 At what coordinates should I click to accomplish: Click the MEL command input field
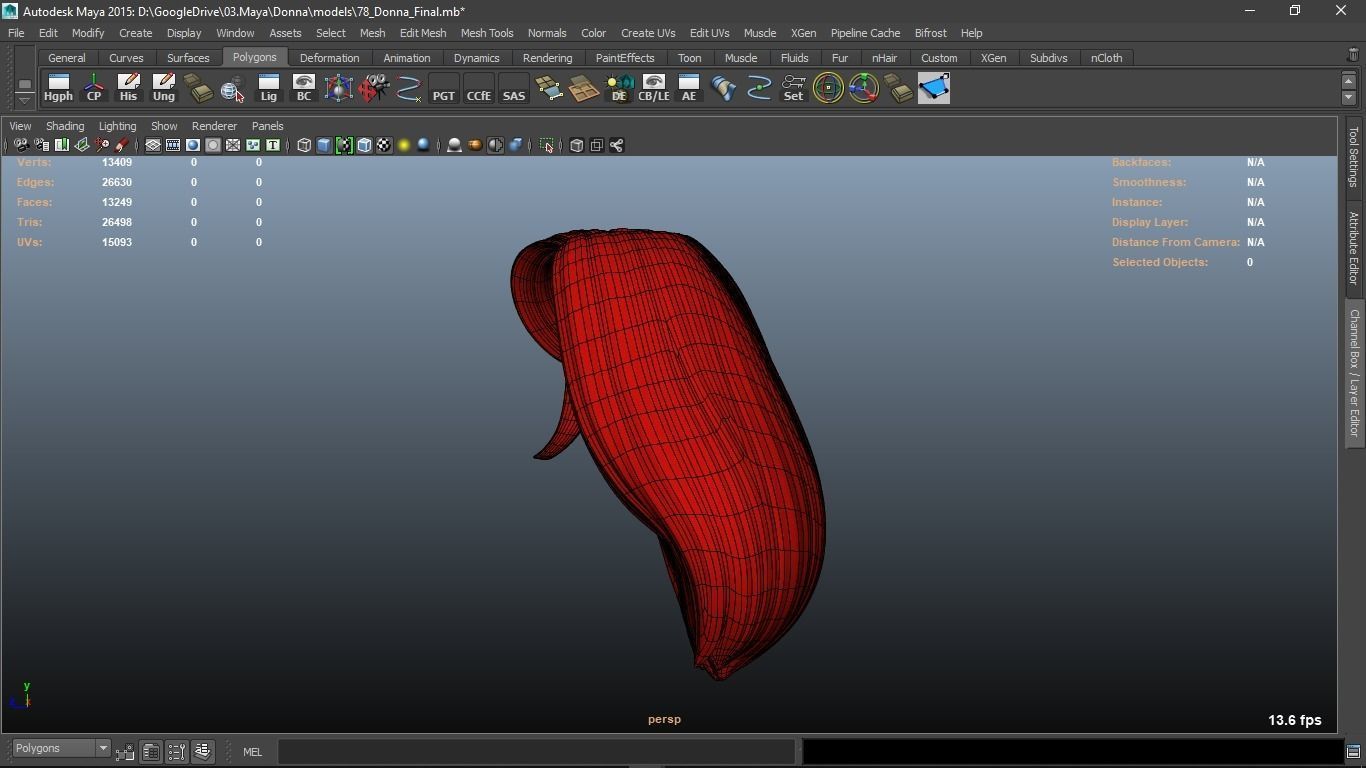(x=536, y=752)
